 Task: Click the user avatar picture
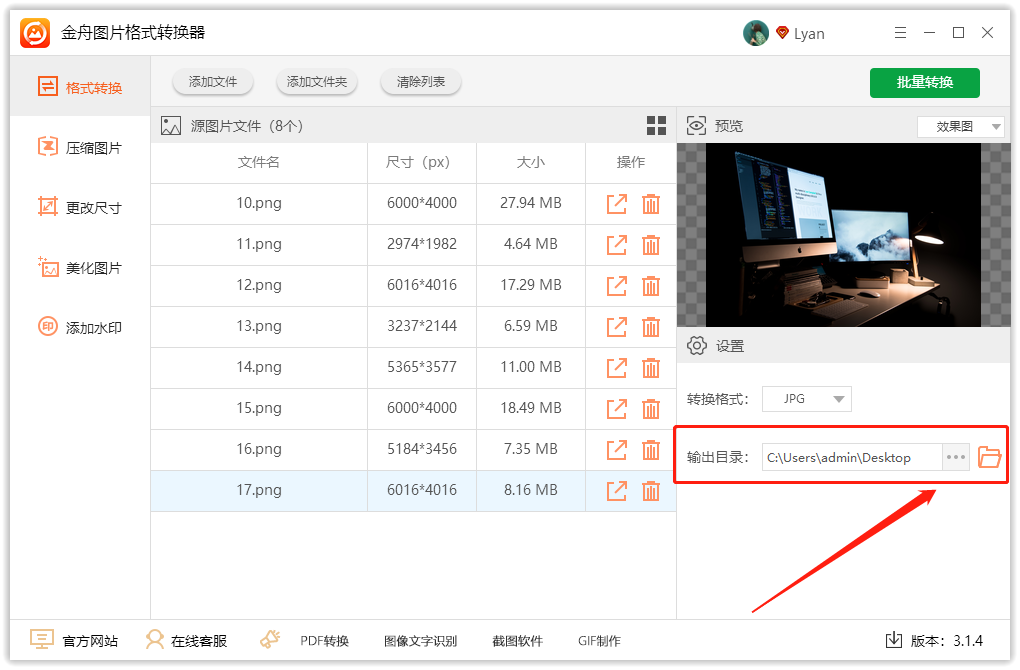(x=755, y=33)
